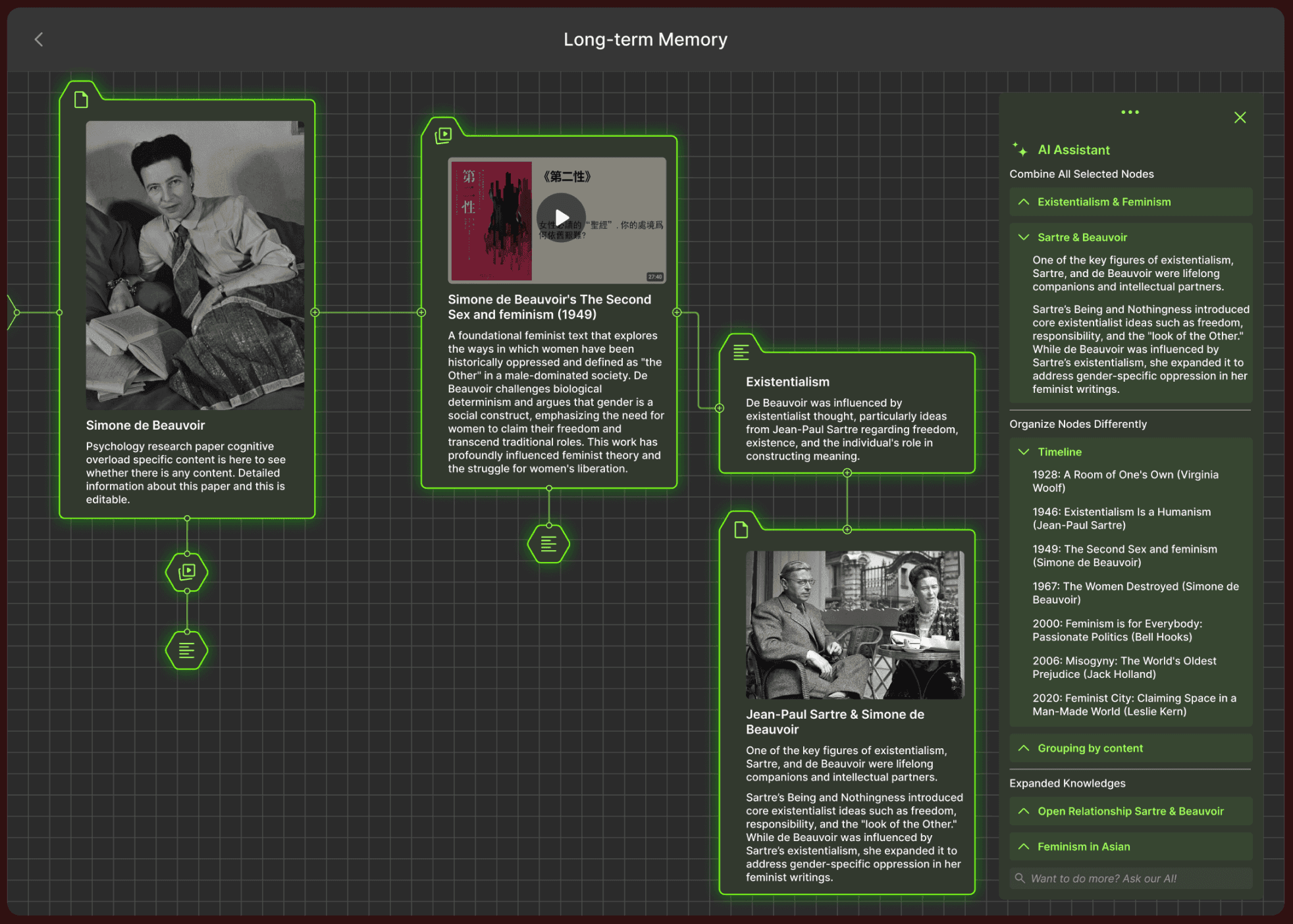Expand Existentialism & Feminism section

tap(1103, 202)
